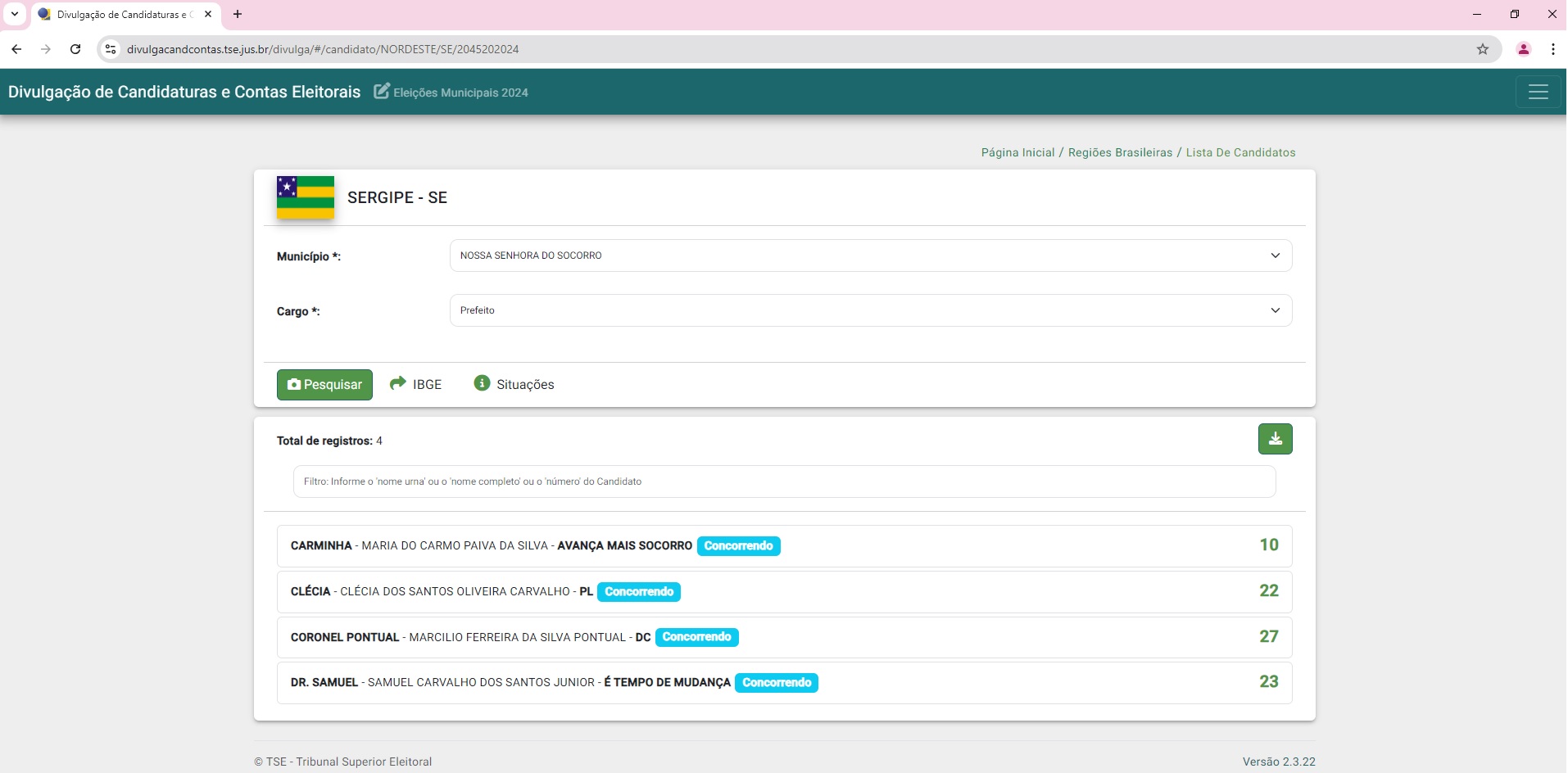Click candidate number 23

[1269, 682]
